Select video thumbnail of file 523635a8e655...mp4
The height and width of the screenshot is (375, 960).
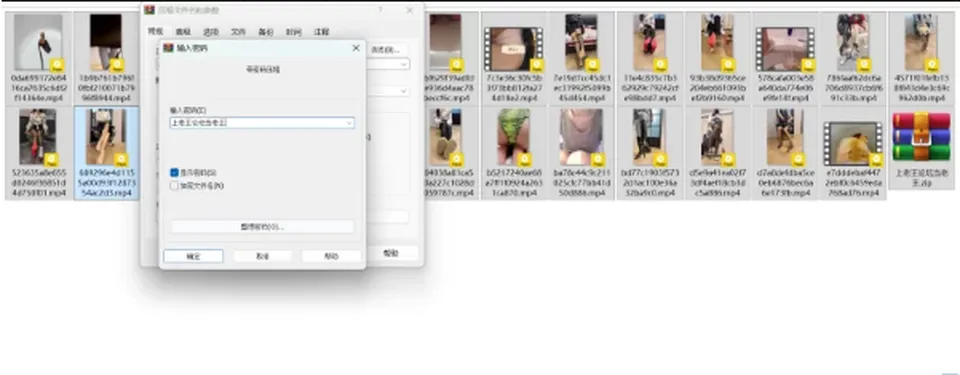click(x=39, y=137)
